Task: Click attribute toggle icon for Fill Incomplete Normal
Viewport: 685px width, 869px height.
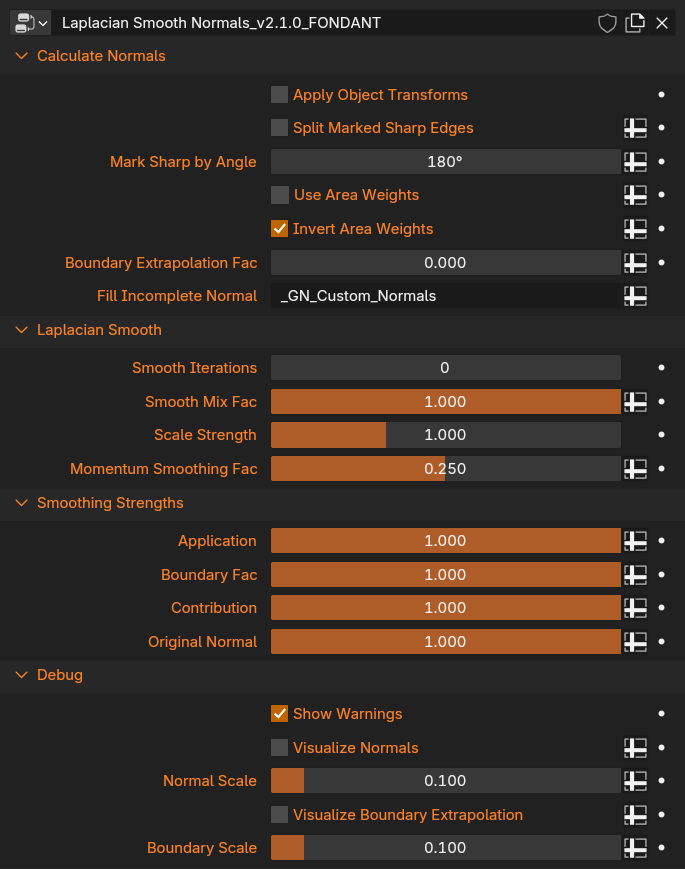Action: (x=635, y=296)
